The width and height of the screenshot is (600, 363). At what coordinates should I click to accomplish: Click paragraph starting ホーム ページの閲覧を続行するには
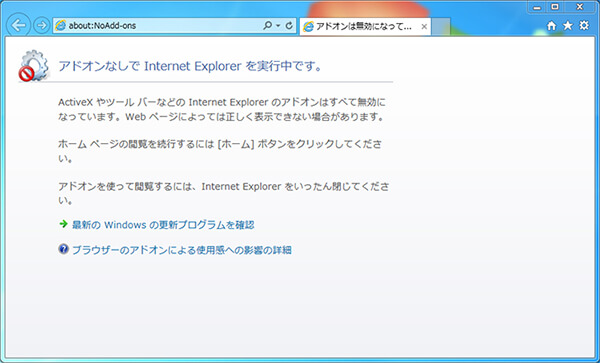[x=220, y=151]
